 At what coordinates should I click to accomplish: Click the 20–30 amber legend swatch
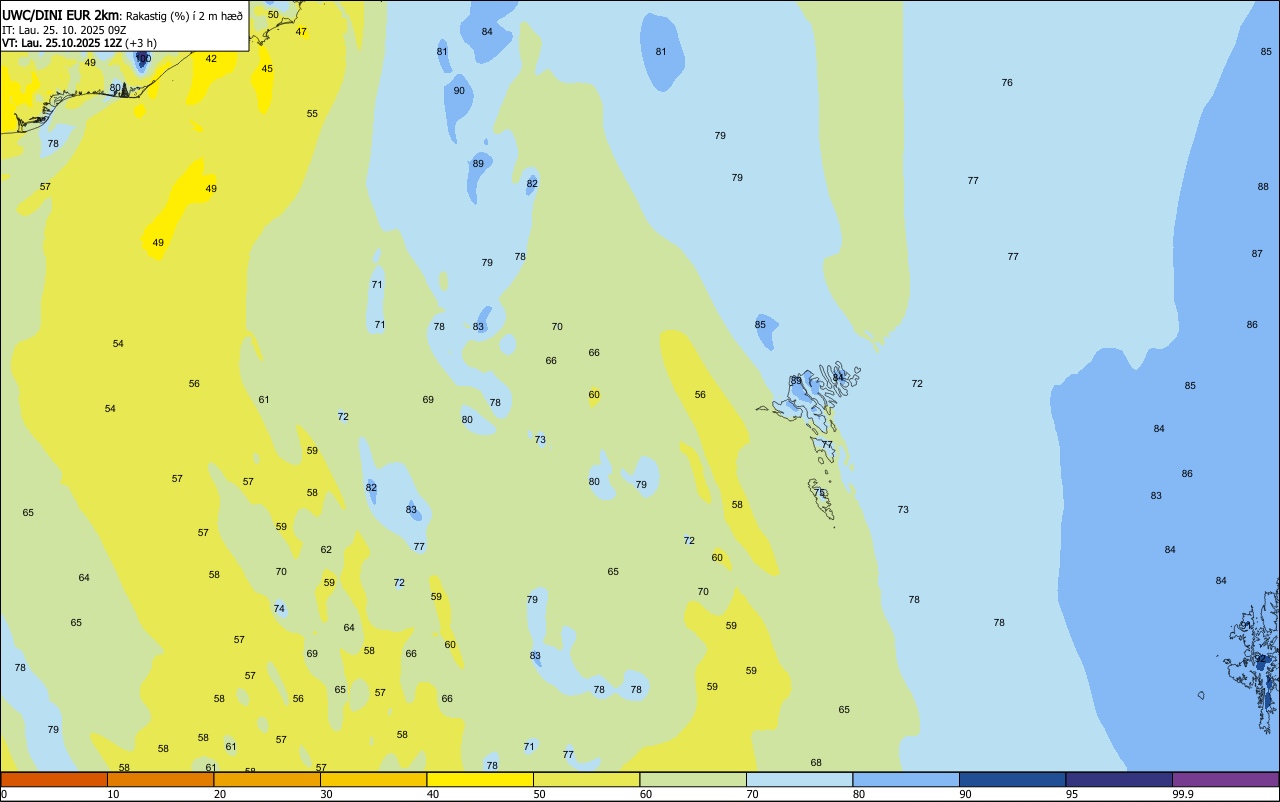click(267, 779)
